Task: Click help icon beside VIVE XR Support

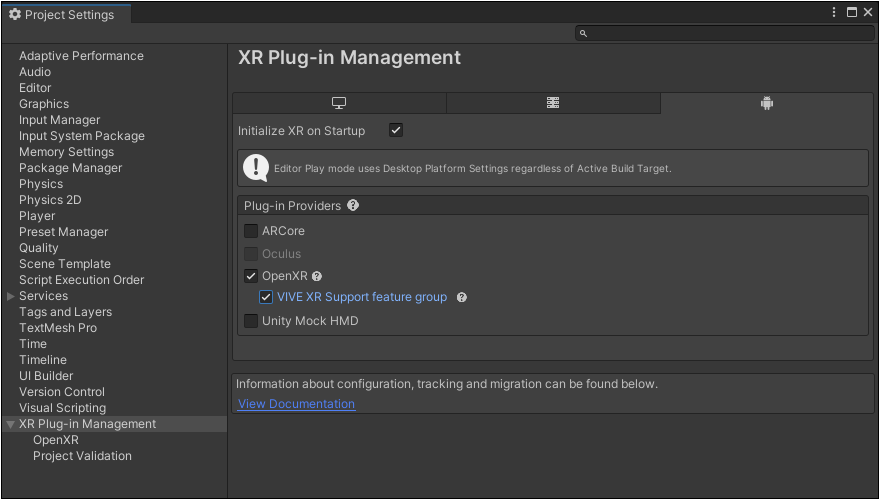Action: pos(462,298)
